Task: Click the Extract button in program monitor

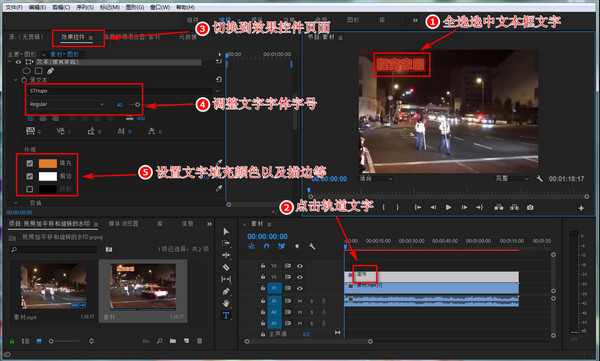Action: (x=514, y=207)
